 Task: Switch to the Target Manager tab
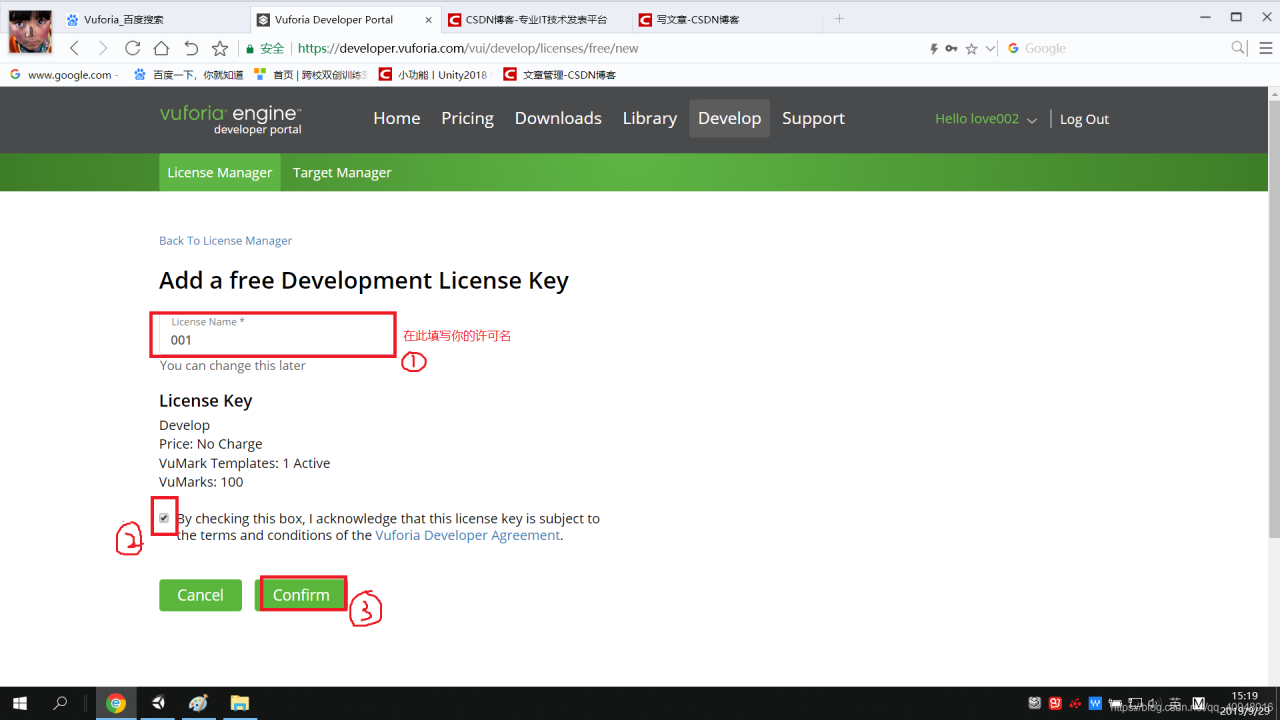(x=342, y=172)
